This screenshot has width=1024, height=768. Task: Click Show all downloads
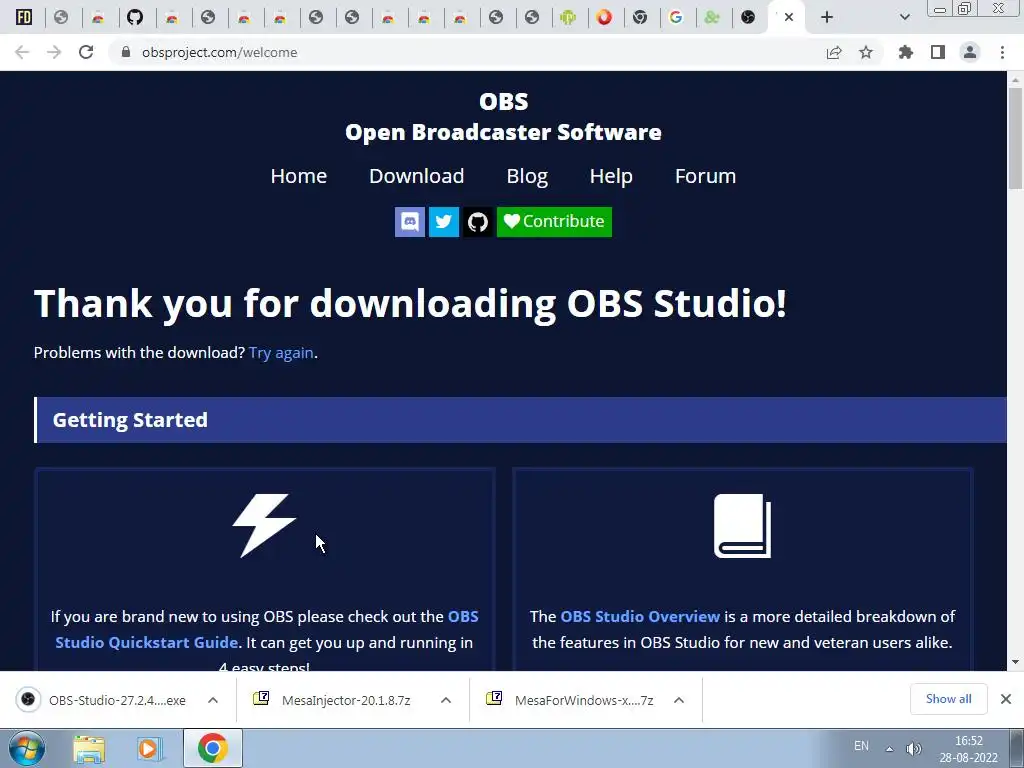[x=948, y=699]
